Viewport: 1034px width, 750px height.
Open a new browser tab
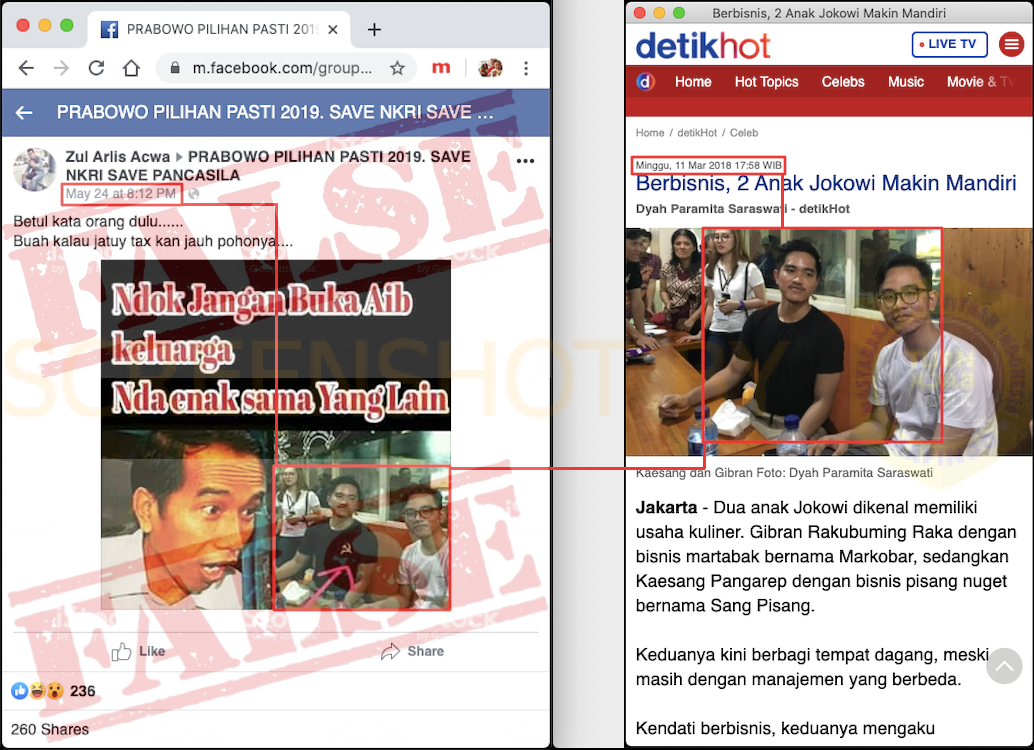374,29
